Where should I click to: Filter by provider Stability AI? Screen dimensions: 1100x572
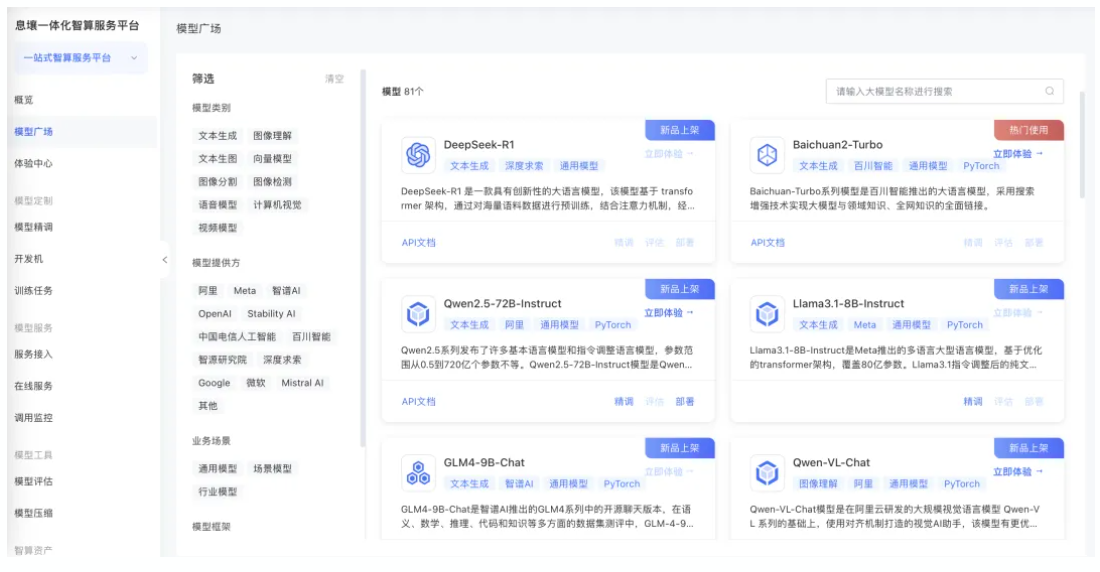[271, 314]
